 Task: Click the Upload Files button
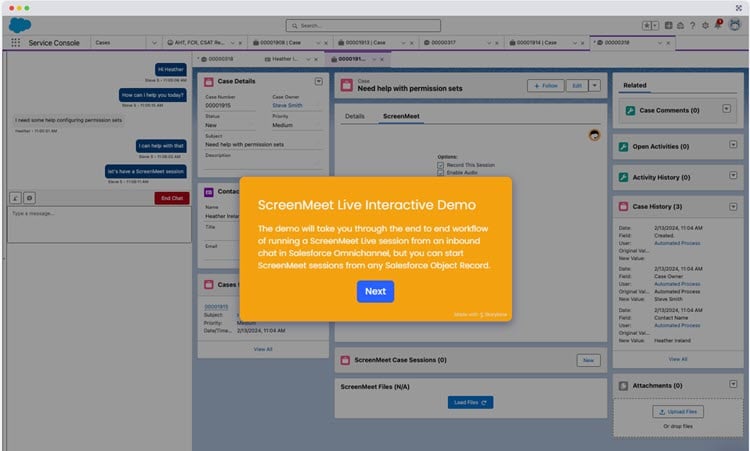(x=678, y=412)
